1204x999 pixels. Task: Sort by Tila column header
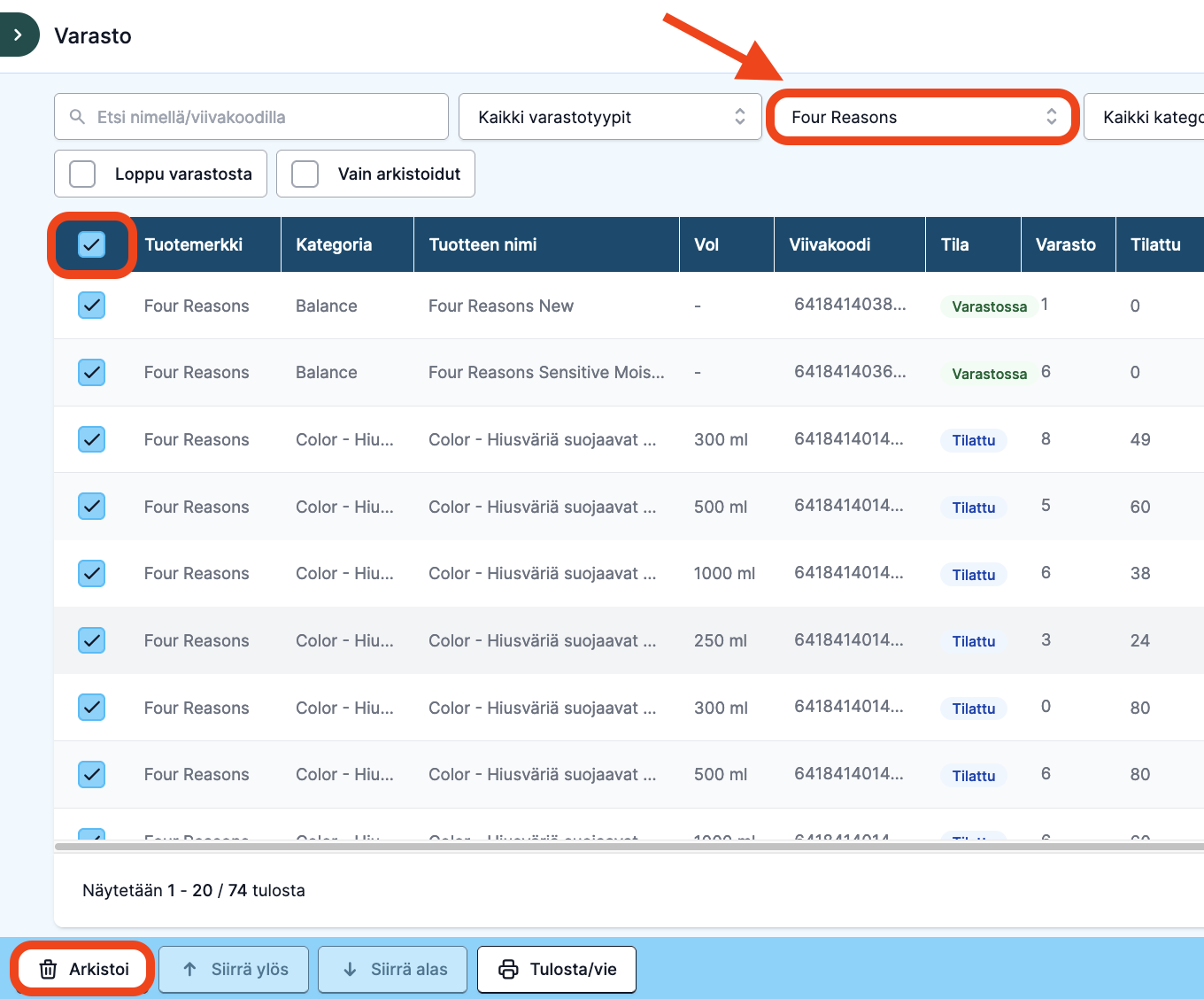pyautogui.click(x=954, y=244)
